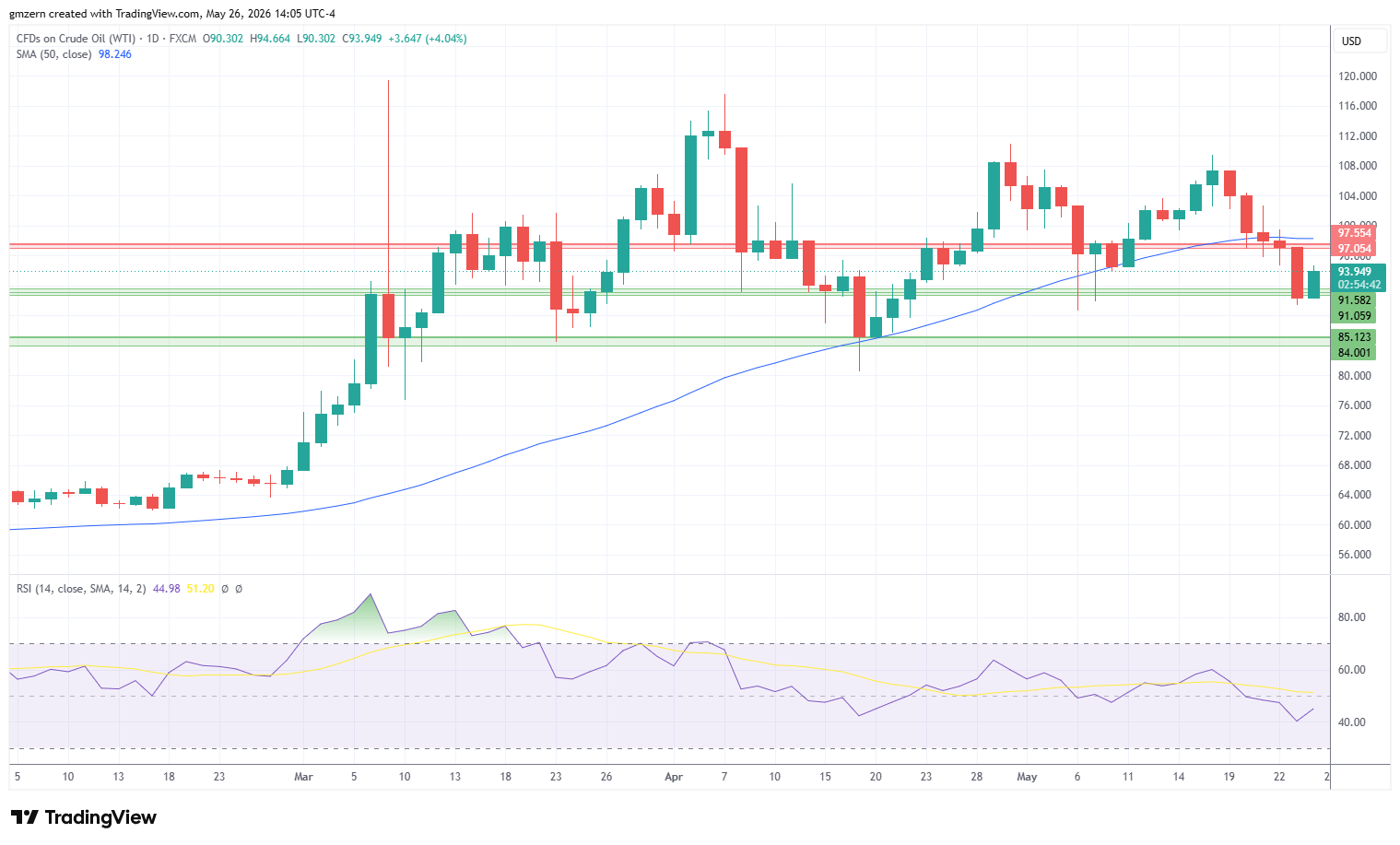Click the 76.000 price axis label
Viewport: 1400px width, 845px height.
[1355, 405]
